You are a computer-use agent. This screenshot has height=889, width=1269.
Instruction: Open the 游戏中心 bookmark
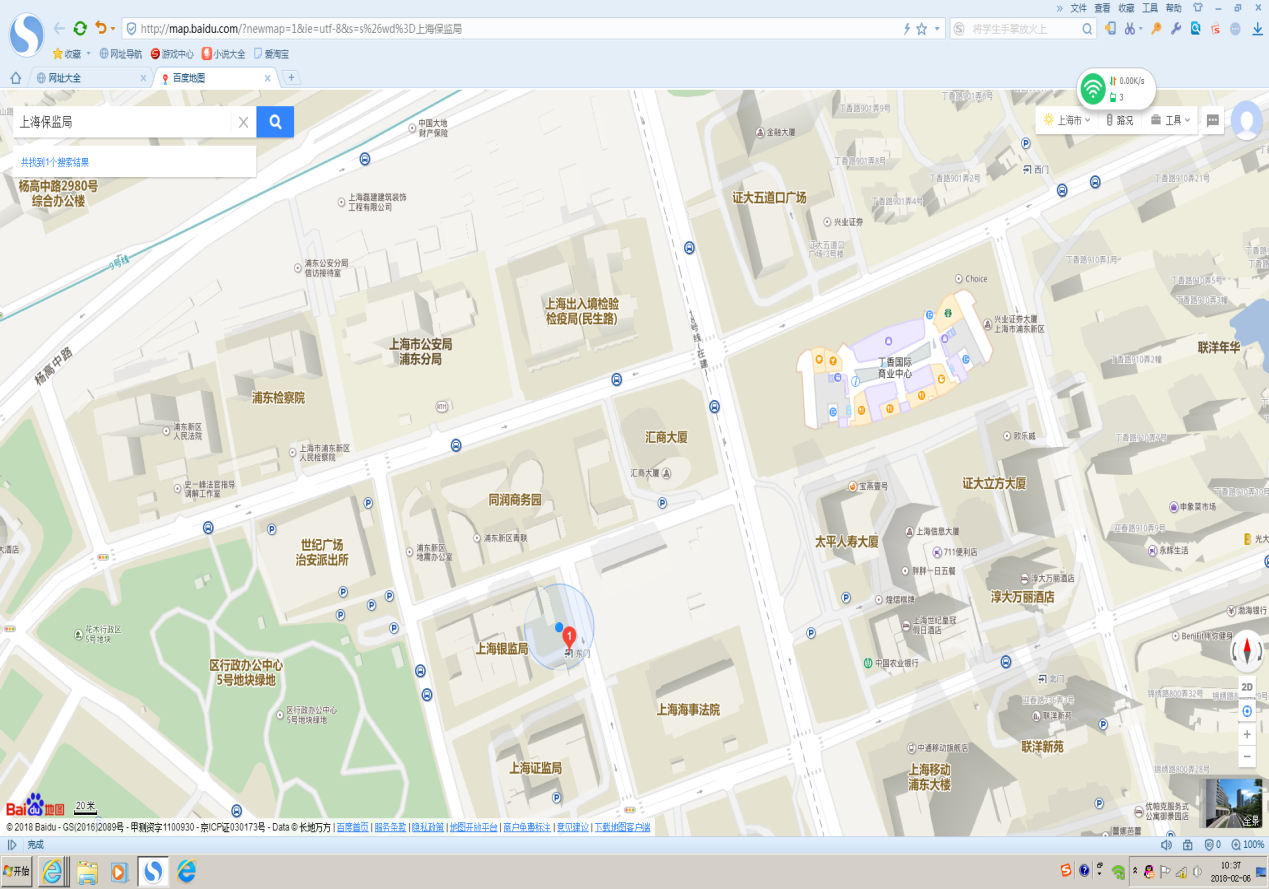[x=172, y=54]
